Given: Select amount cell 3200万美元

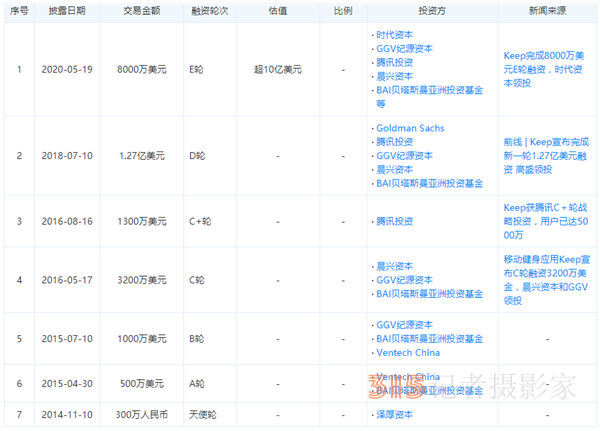Looking at the screenshot, I should (142, 280).
